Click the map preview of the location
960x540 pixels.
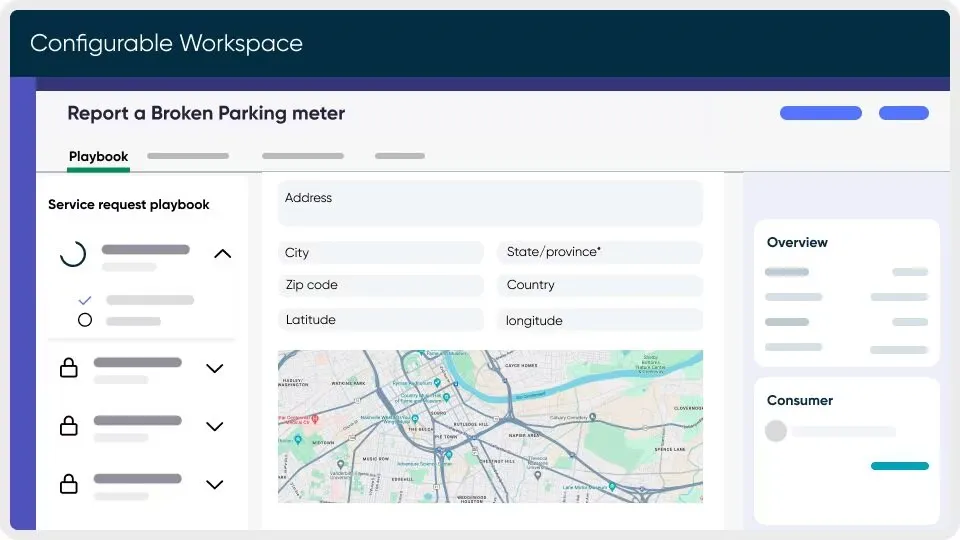490,426
